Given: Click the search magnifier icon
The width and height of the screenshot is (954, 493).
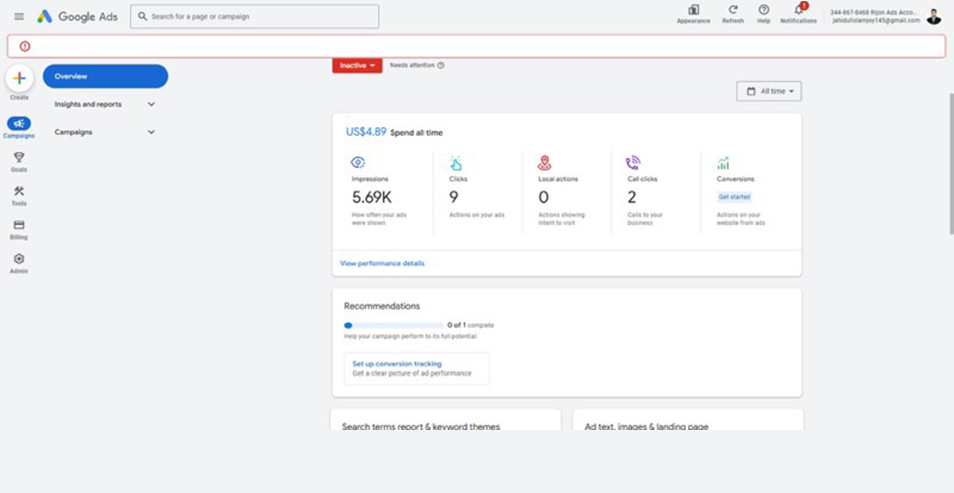Looking at the screenshot, I should (142, 16).
